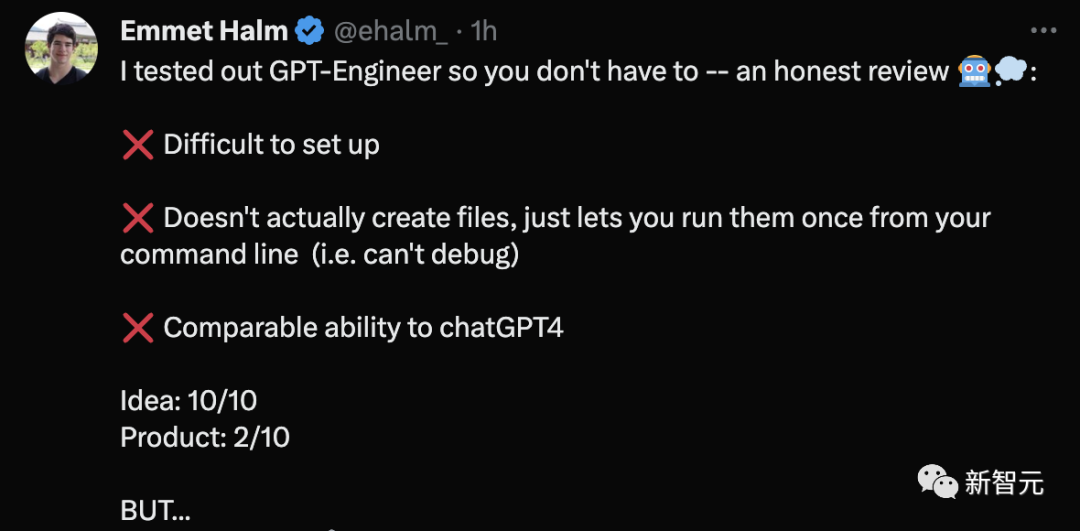This screenshot has width=1080, height=531.
Task: Click the robot emoji in the tweet
Action: pyautogui.click(x=974, y=71)
